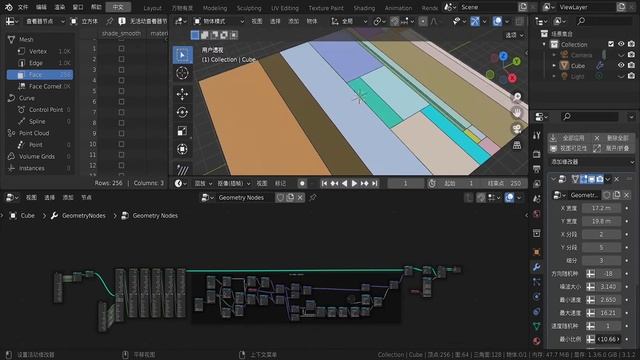The image size is (640, 360).
Task: Click the red X axis gizmo
Action: (x=512, y=78)
